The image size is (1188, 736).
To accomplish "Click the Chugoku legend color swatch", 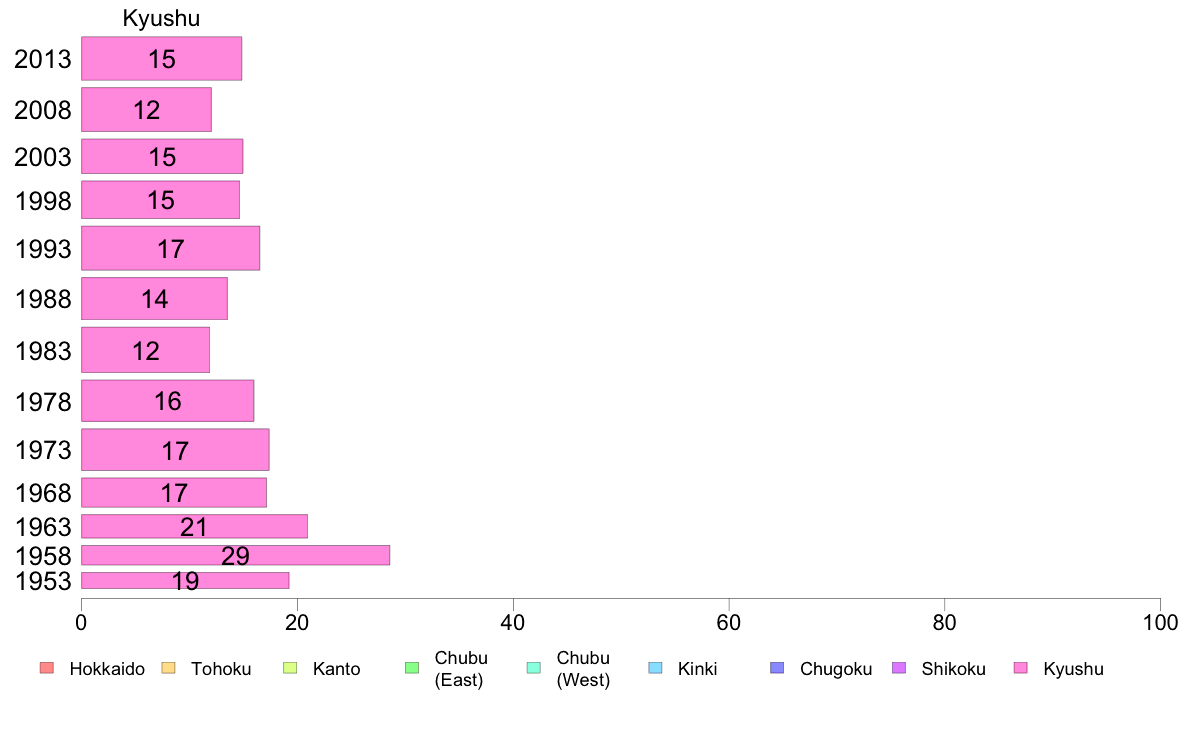I will (777, 668).
